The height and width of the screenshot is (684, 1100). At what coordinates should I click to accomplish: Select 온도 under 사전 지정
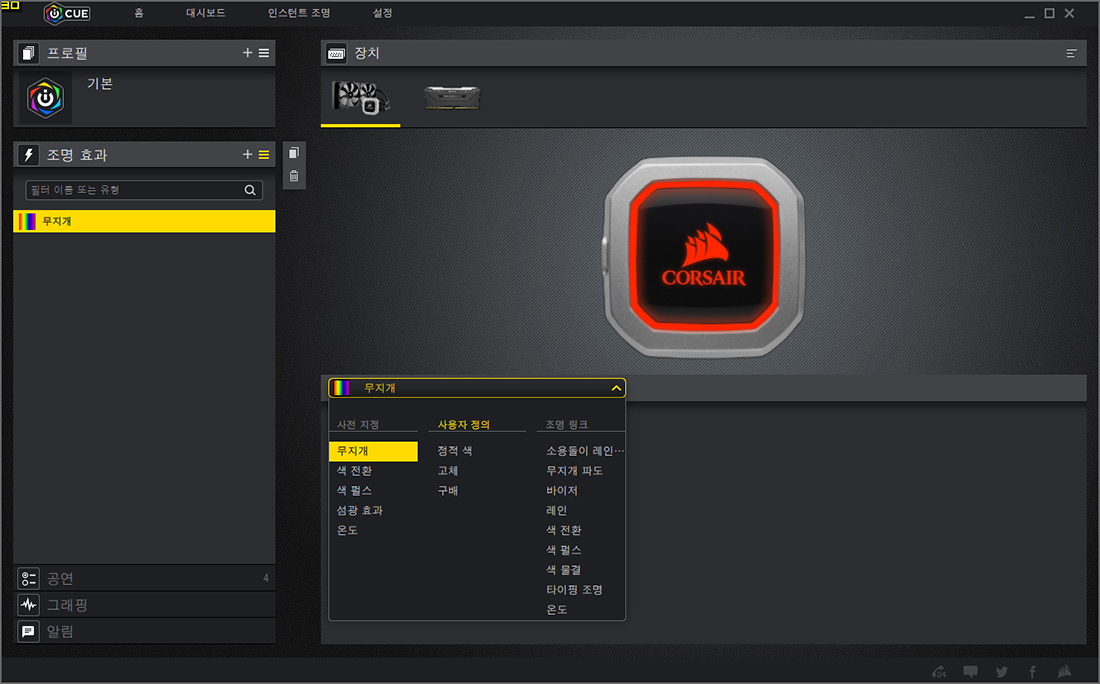(x=347, y=530)
